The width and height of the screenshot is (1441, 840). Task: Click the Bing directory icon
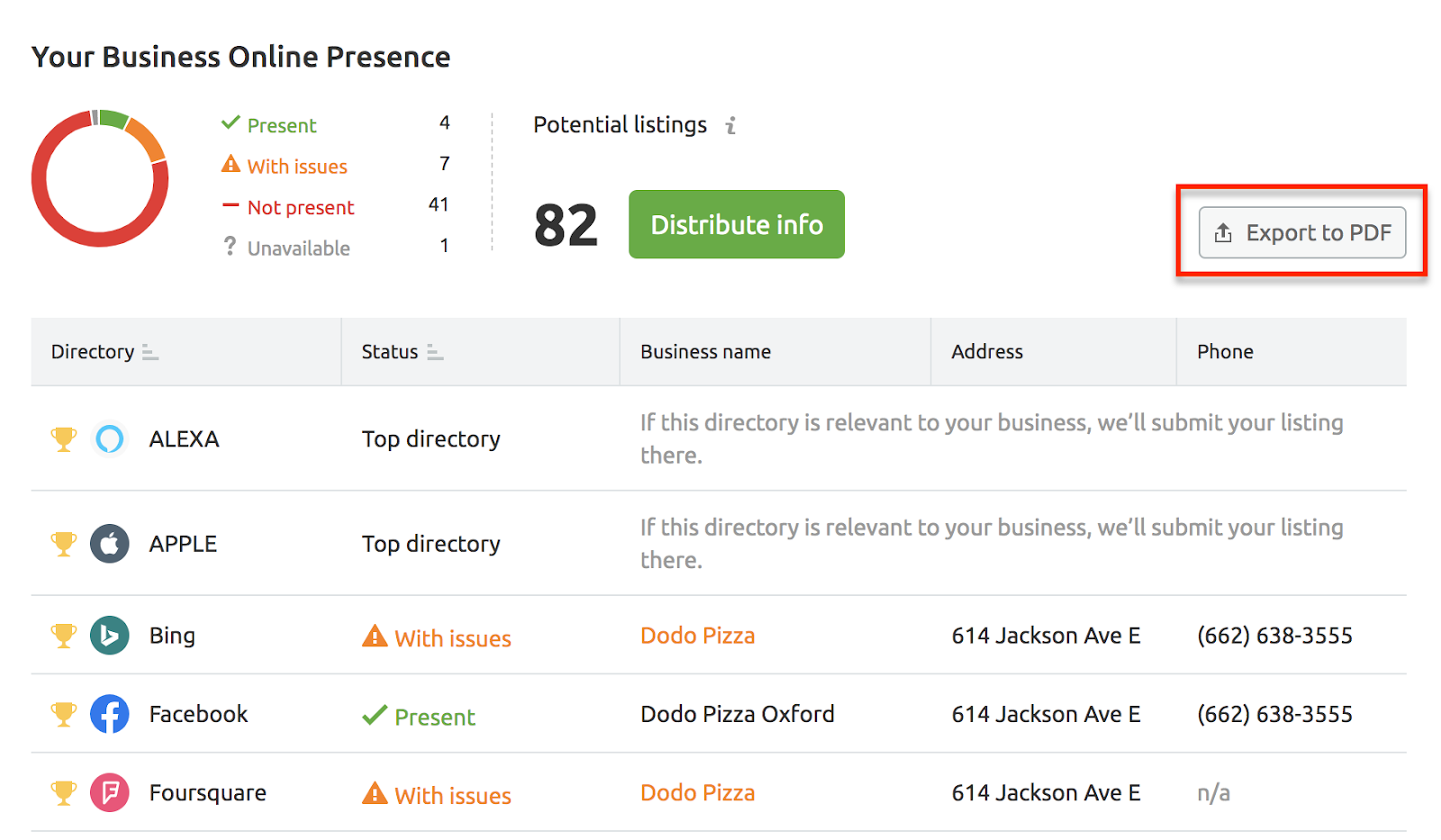point(109,635)
